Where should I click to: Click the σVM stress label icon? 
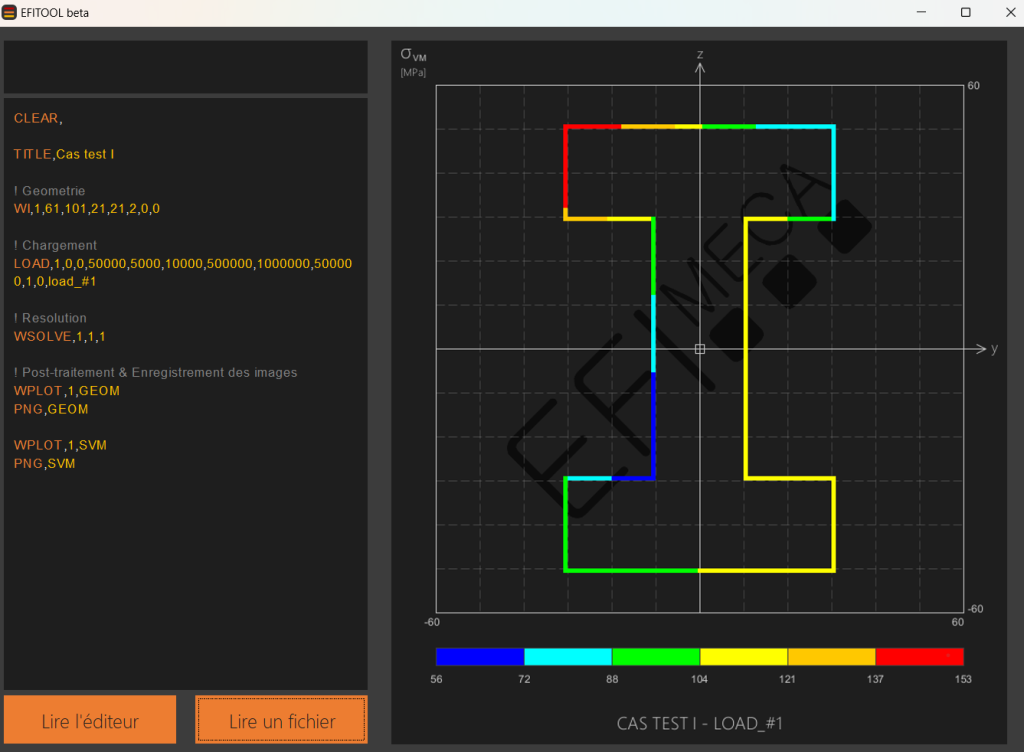(x=413, y=55)
